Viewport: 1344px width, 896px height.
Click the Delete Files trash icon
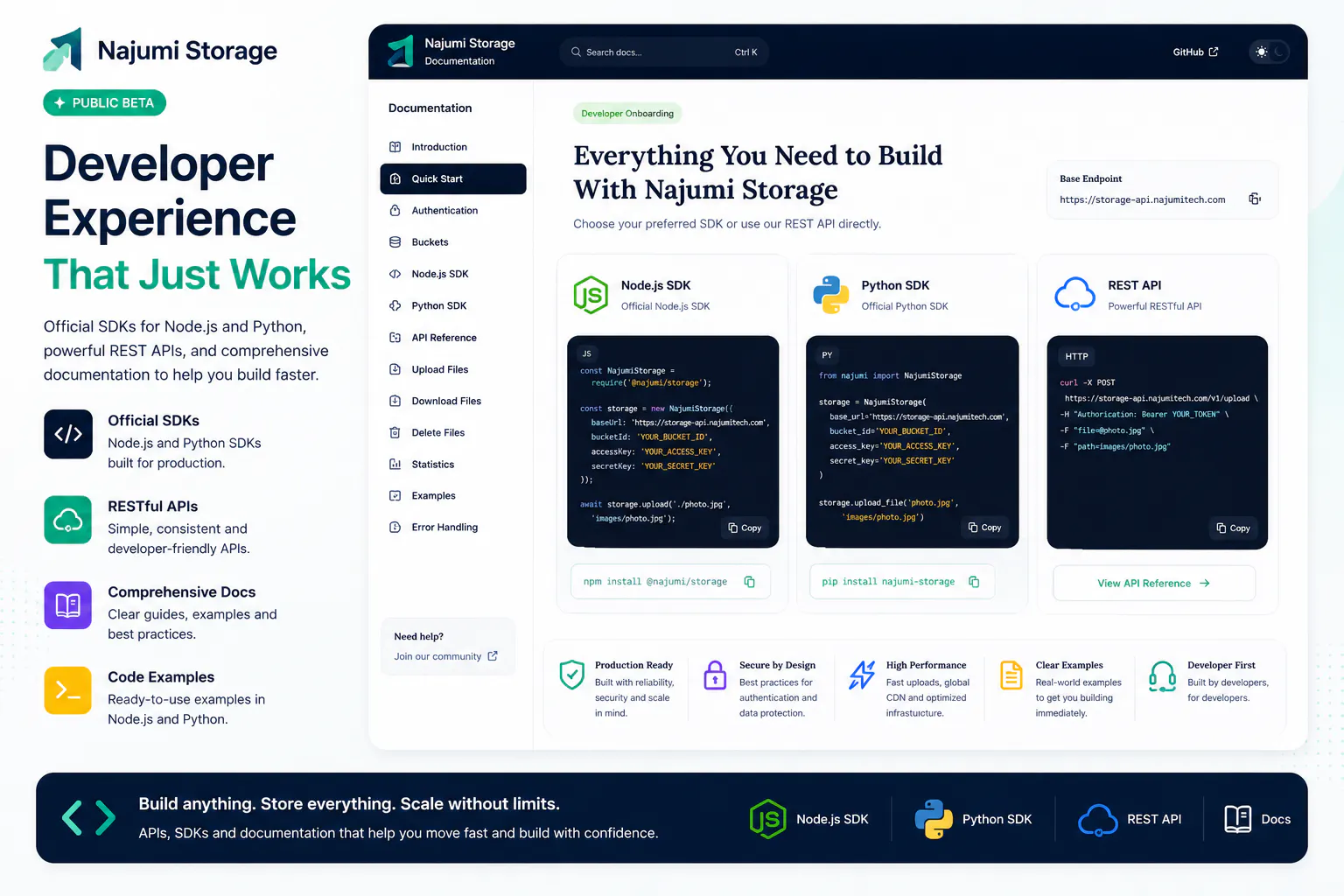395,432
